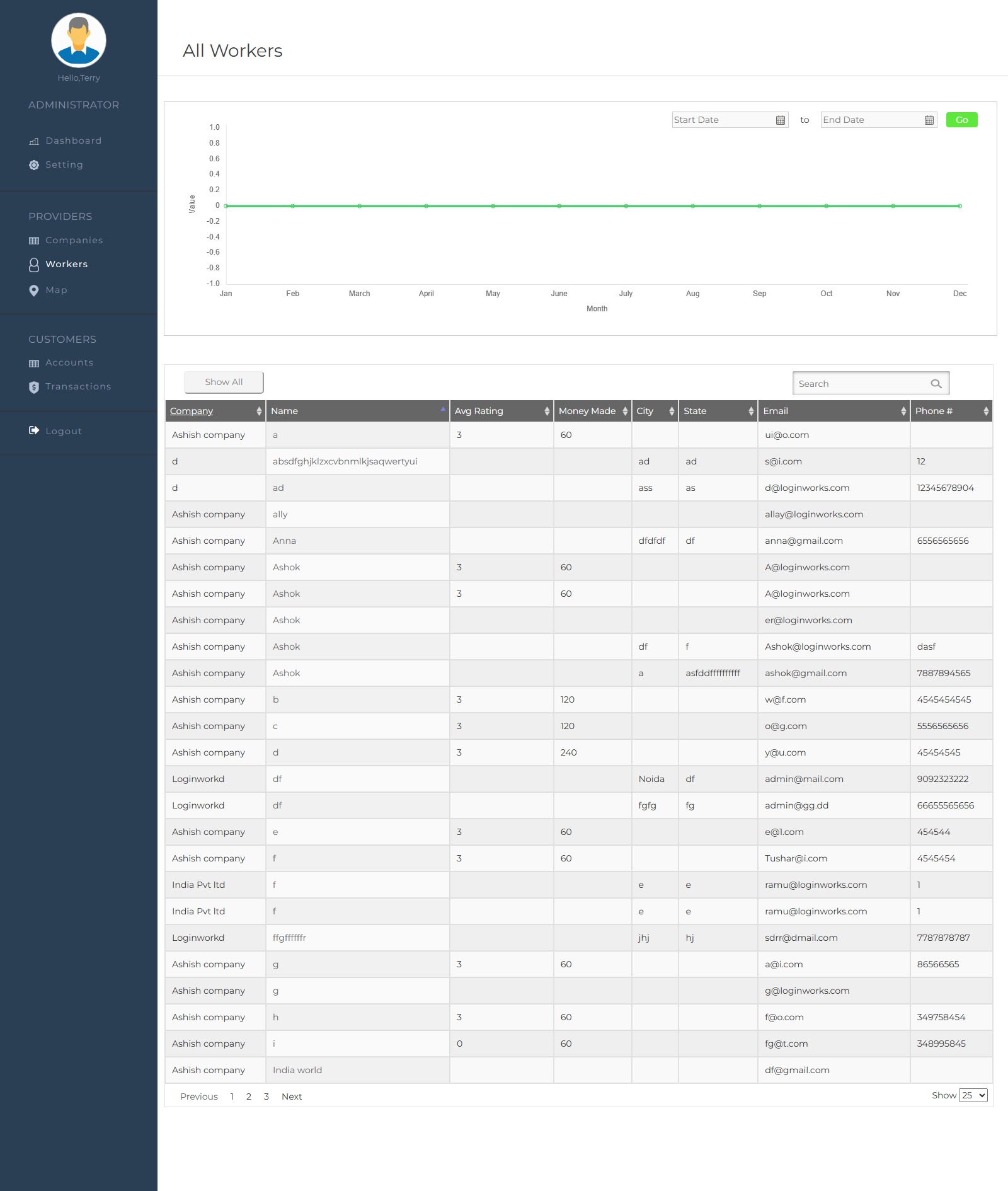This screenshot has height=1191, width=1008.
Task: Click the green Go button
Action: [961, 120]
